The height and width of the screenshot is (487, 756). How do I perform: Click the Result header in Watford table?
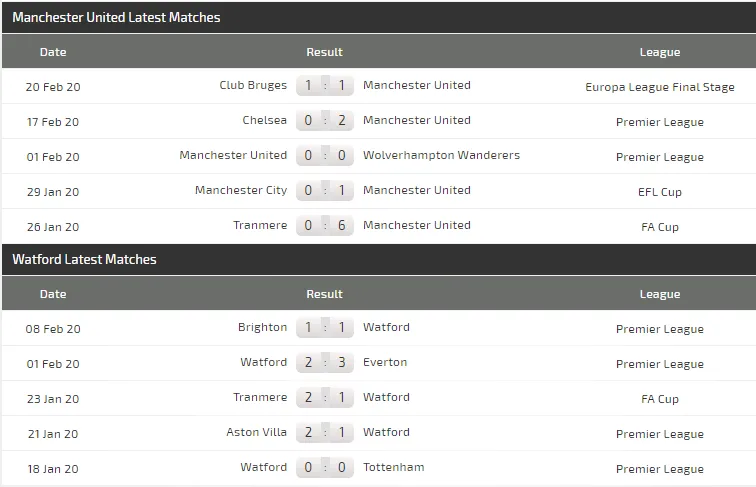tap(324, 294)
